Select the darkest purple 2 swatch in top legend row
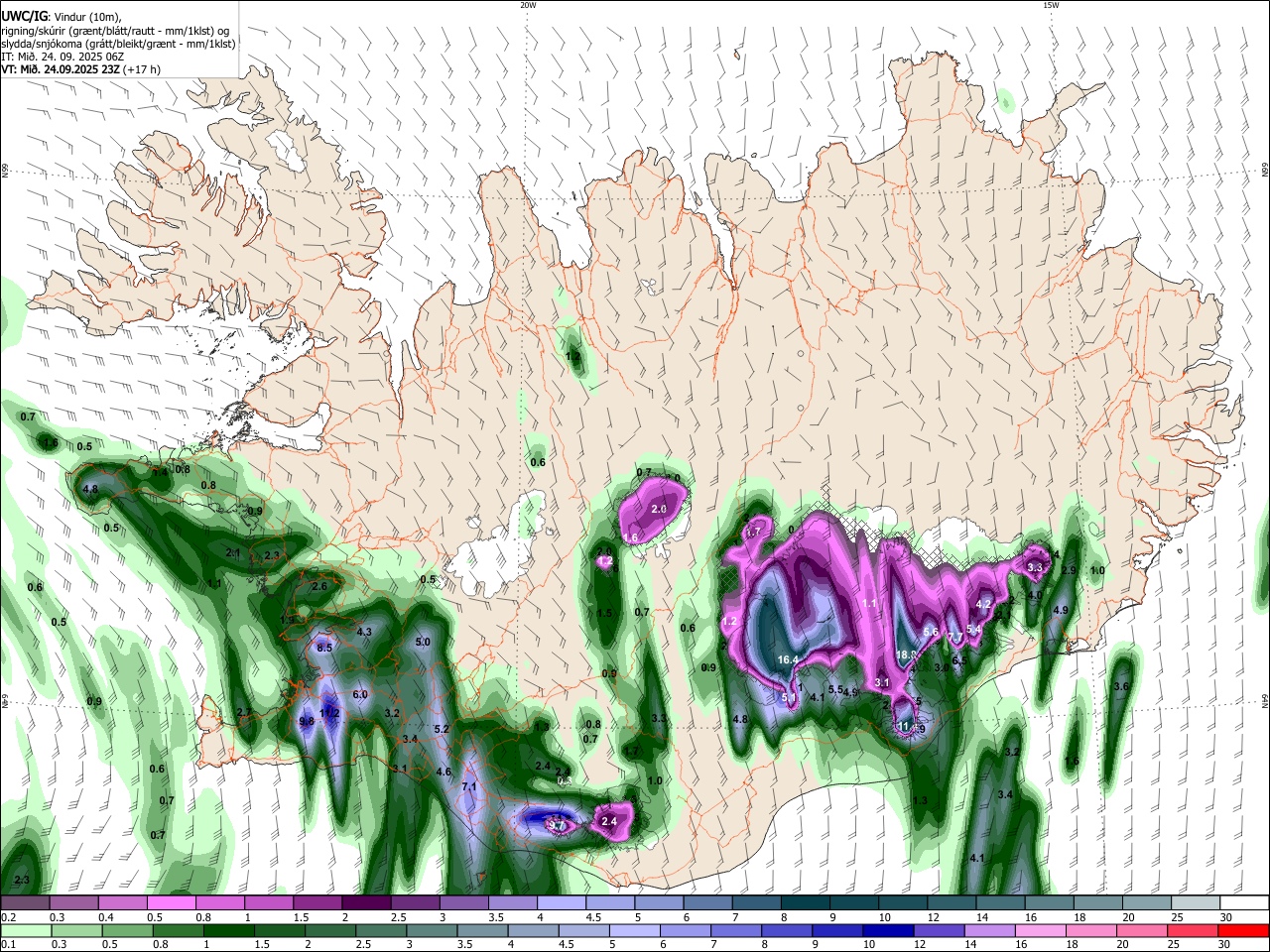This screenshot has height=952, width=1270. tap(365, 903)
